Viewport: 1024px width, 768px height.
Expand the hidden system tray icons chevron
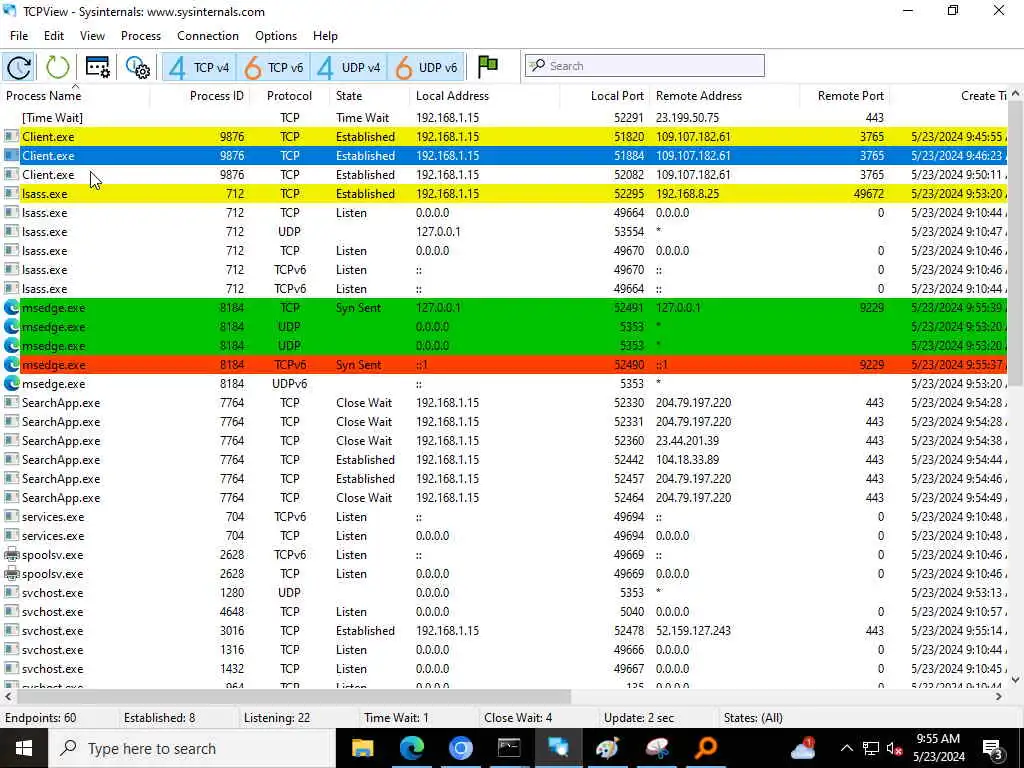tap(846, 748)
